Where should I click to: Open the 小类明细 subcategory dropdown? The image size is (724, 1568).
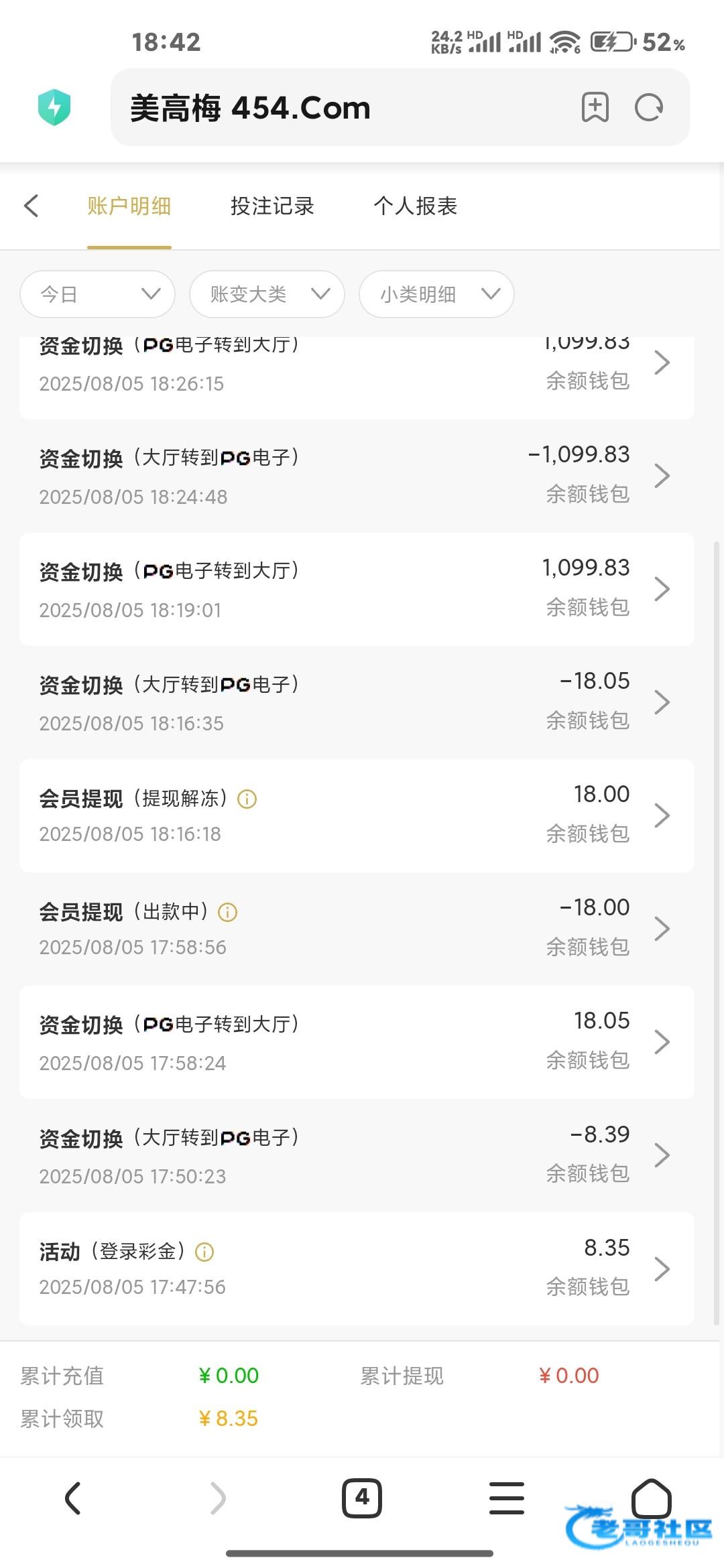point(436,294)
